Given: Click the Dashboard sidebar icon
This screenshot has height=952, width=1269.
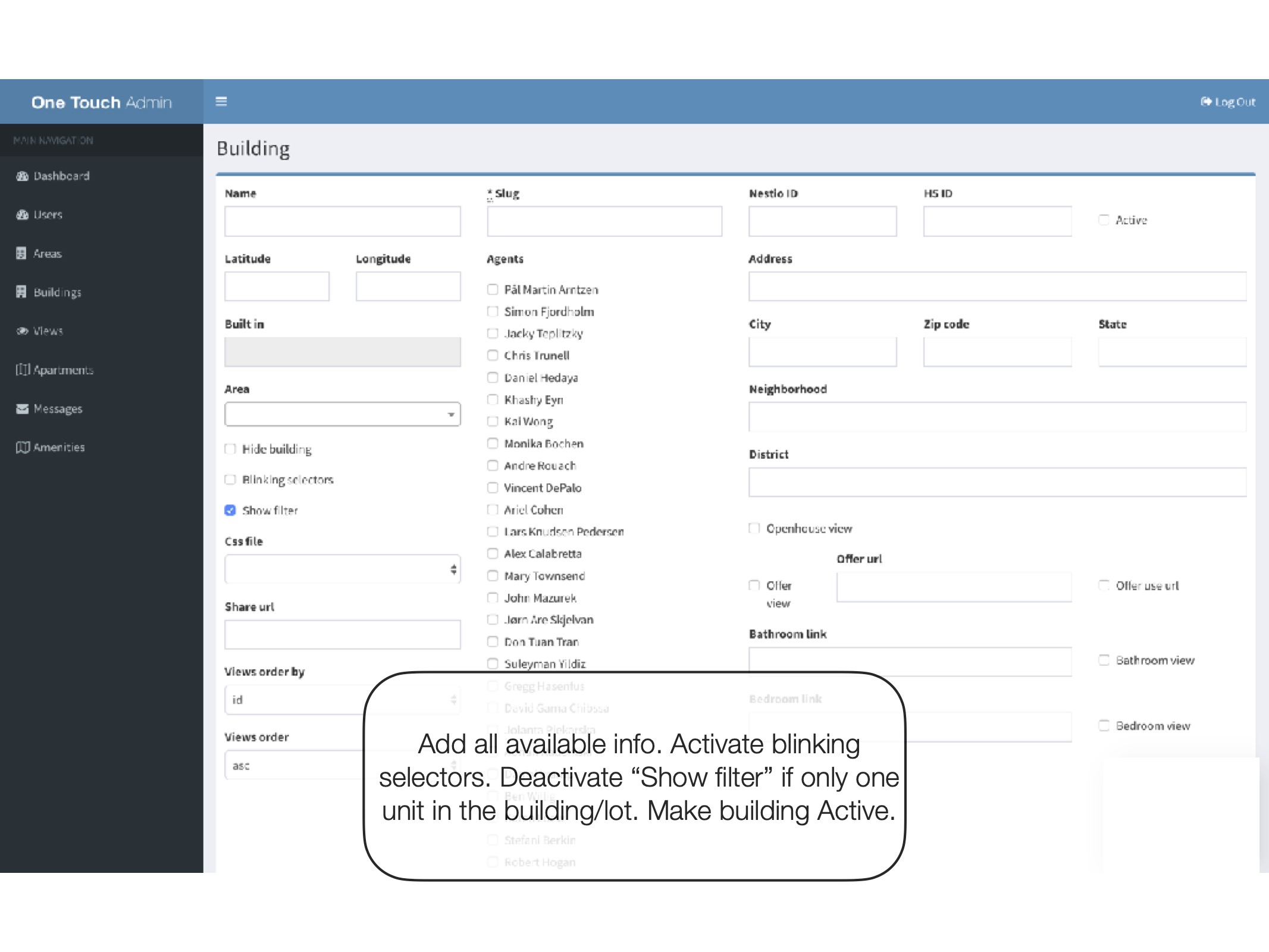Looking at the screenshot, I should (x=22, y=176).
